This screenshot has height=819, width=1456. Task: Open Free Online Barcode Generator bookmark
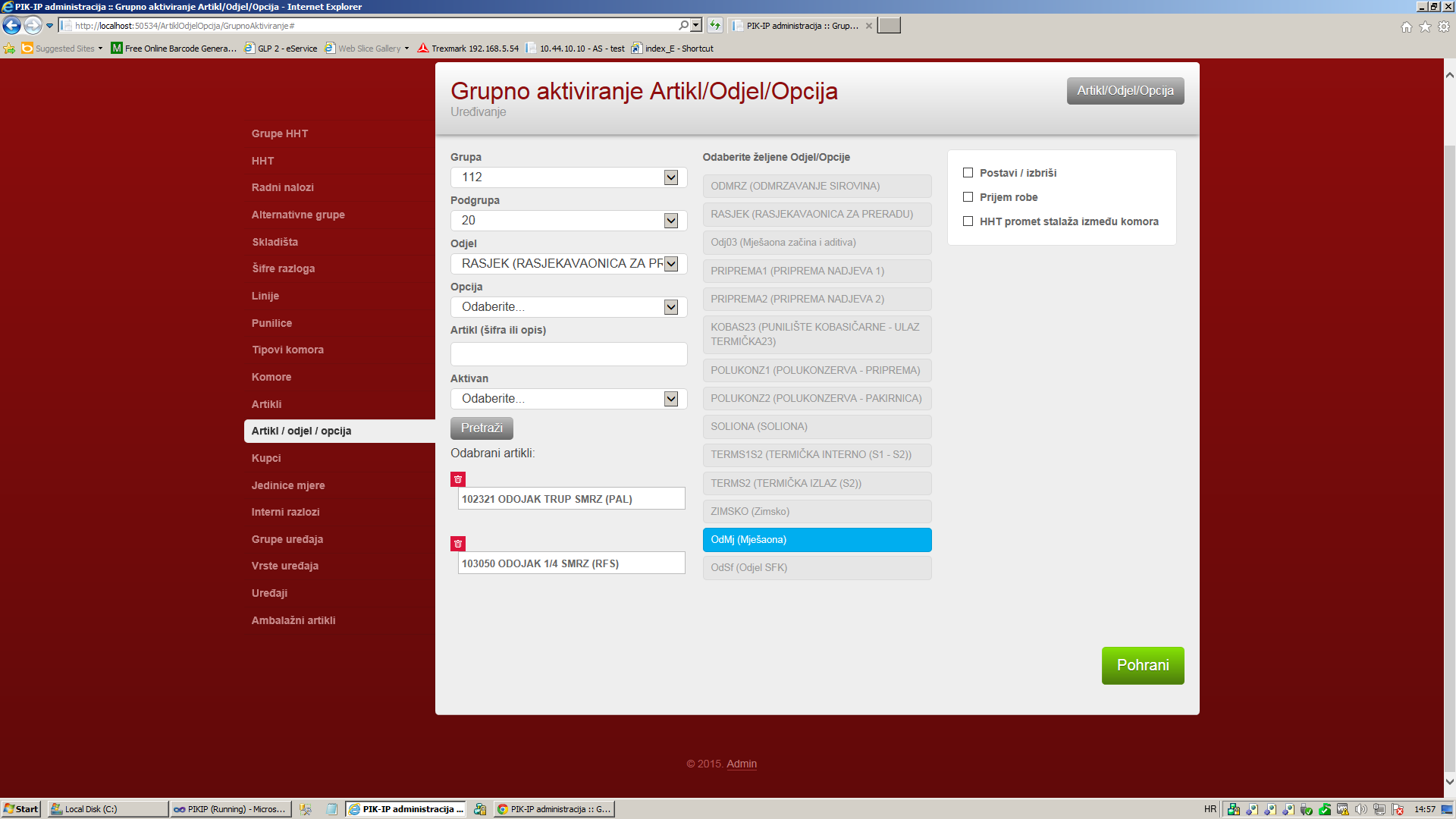click(174, 49)
